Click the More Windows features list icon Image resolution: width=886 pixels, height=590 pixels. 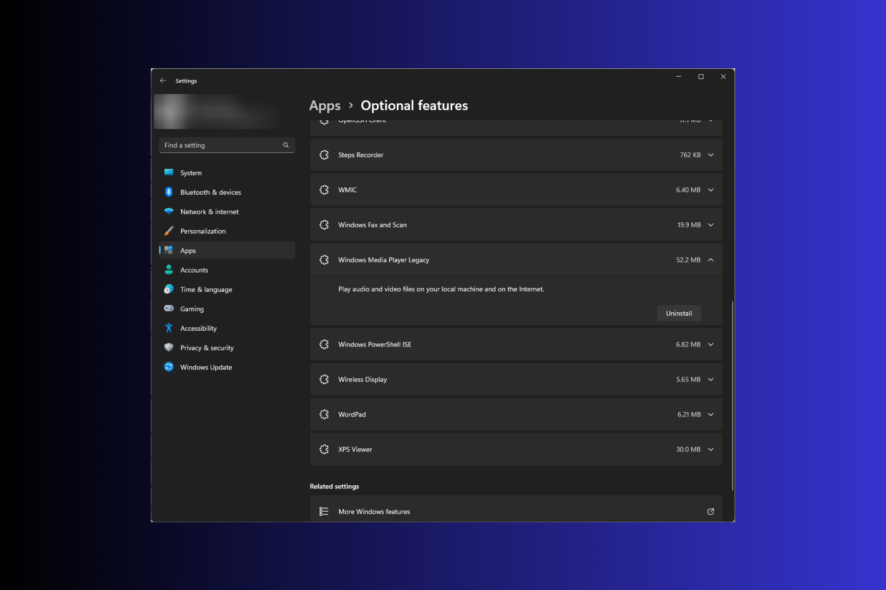pos(324,511)
